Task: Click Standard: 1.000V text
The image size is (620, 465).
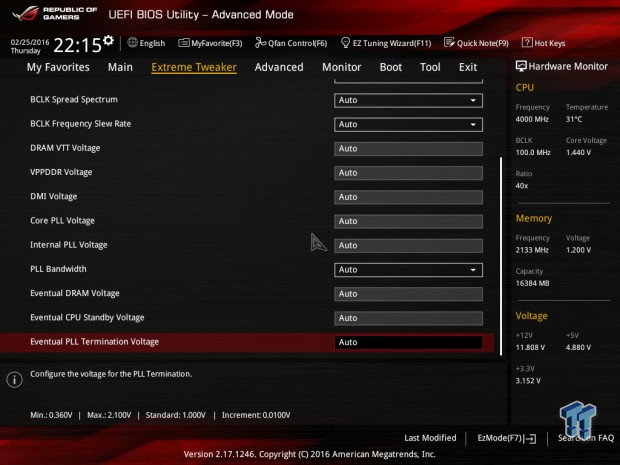Action: pos(176,415)
